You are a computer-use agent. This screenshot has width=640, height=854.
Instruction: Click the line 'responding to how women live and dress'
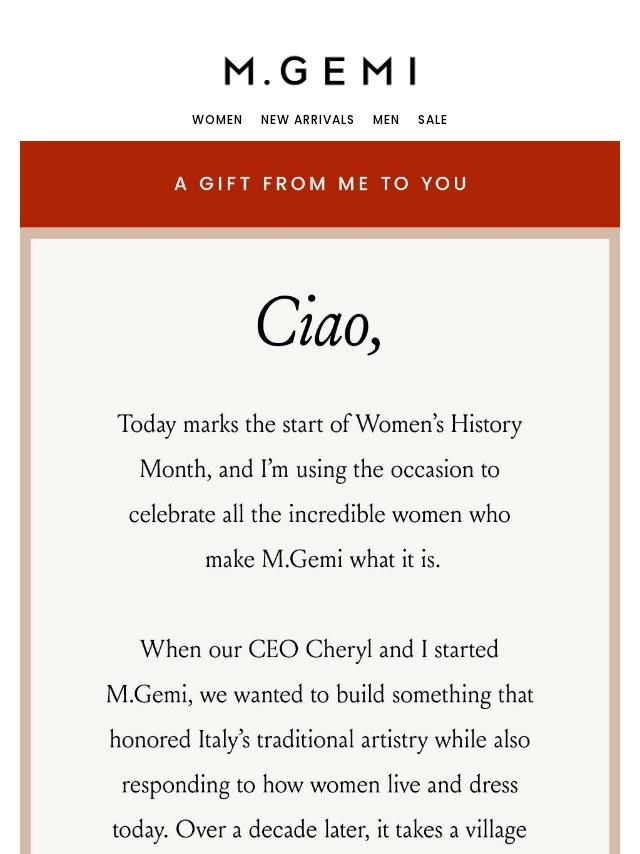coord(319,785)
